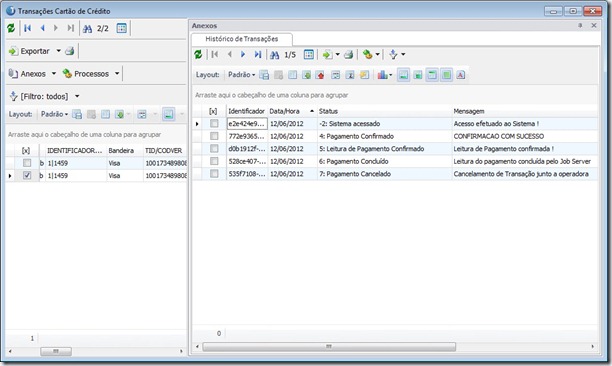612x366 pixels.
Task: Uncheck the selected Visa row in left grid
Action: 27,176
